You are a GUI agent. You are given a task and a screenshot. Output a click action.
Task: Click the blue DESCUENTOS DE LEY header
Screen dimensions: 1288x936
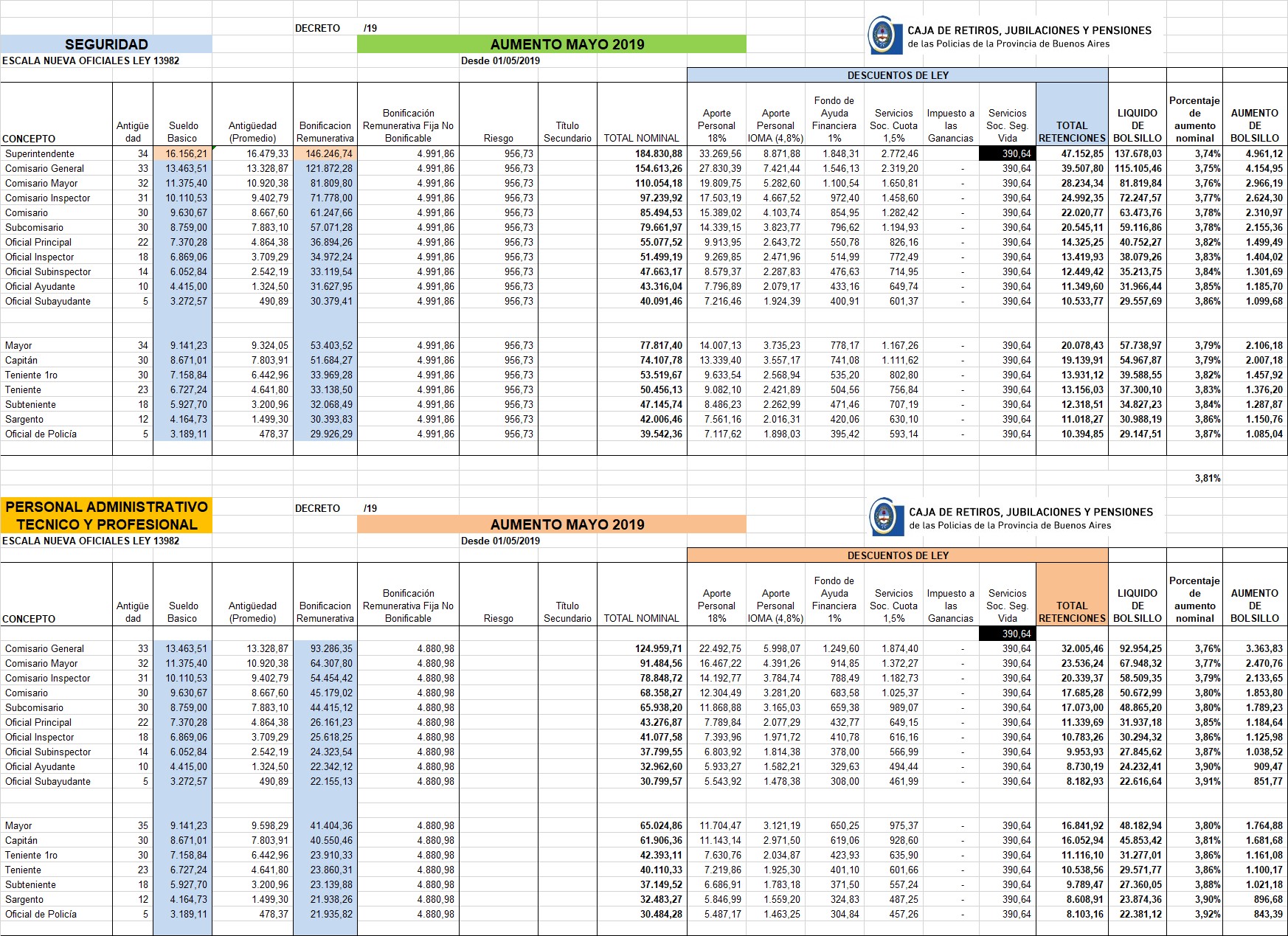point(897,75)
